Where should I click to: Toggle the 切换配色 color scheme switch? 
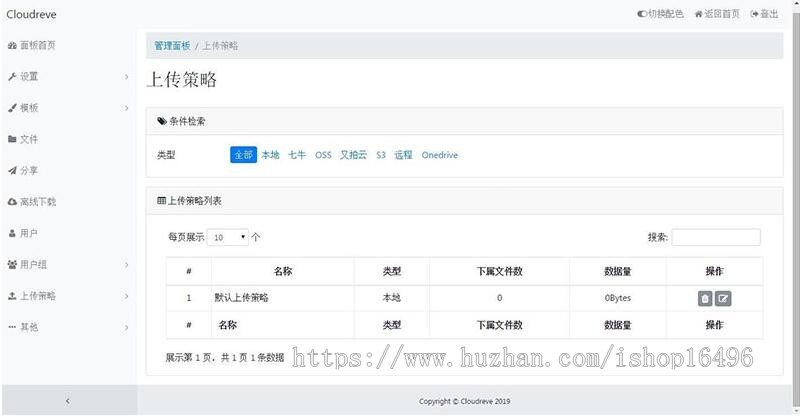[x=642, y=14]
